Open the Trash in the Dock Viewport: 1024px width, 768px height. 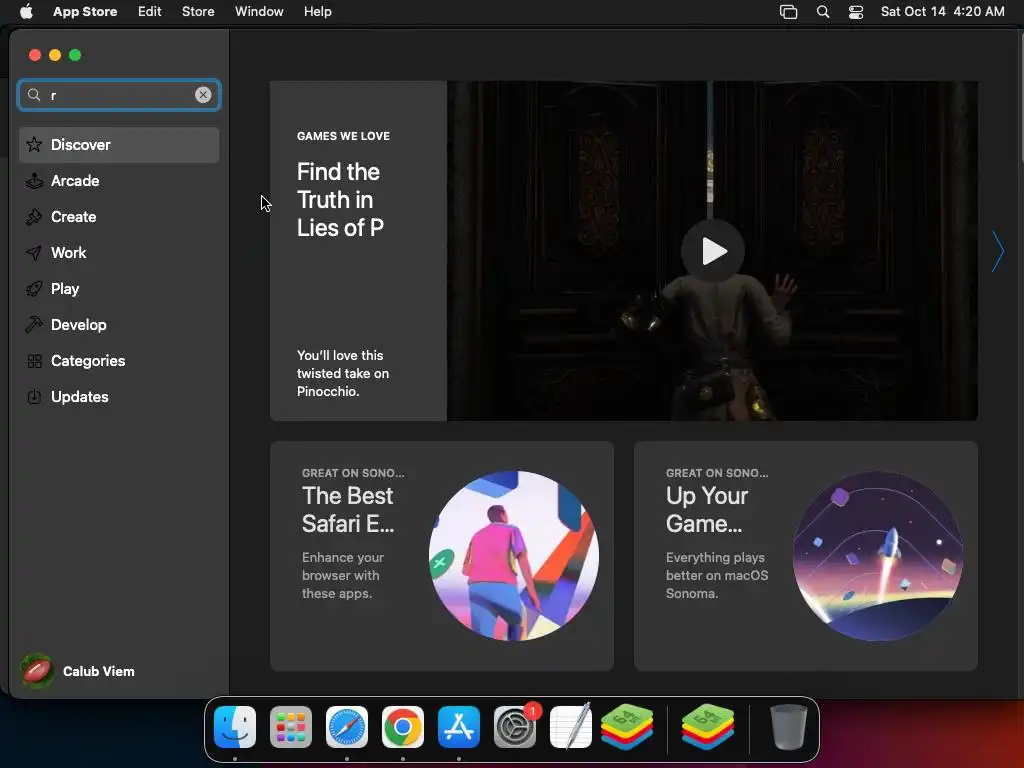tap(789, 727)
